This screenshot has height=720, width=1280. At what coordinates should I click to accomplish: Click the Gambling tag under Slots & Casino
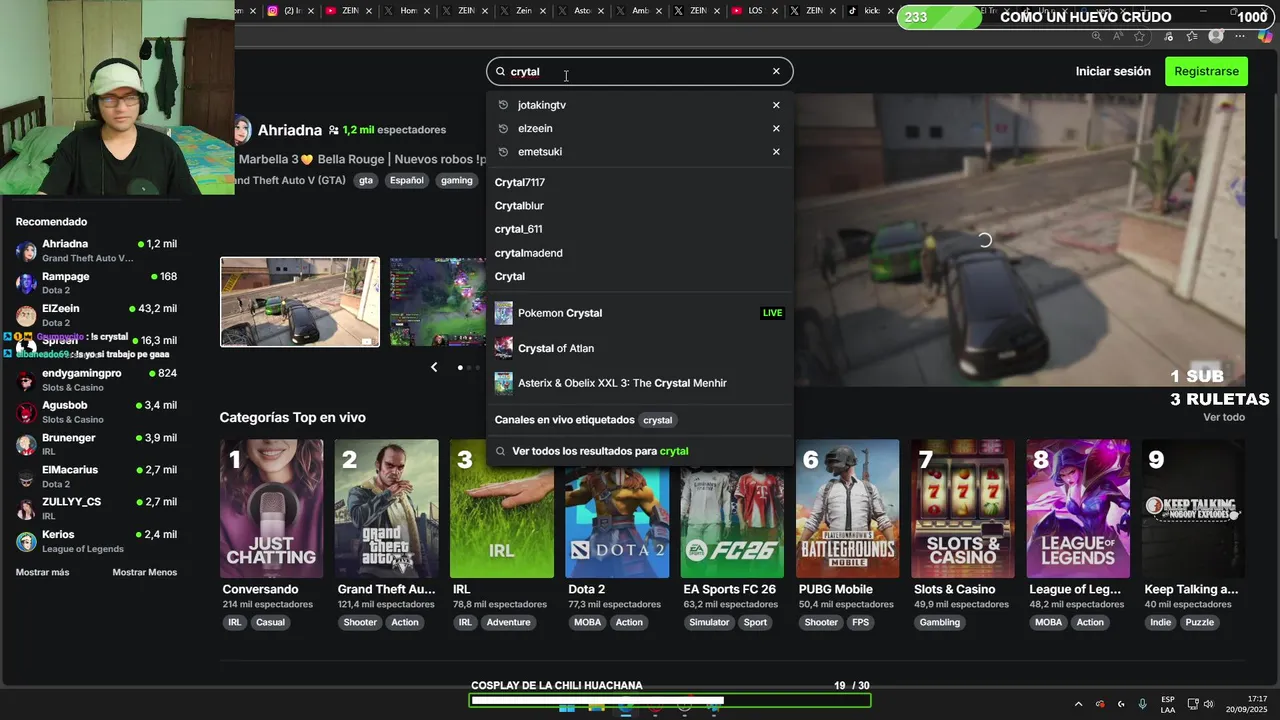point(940,622)
